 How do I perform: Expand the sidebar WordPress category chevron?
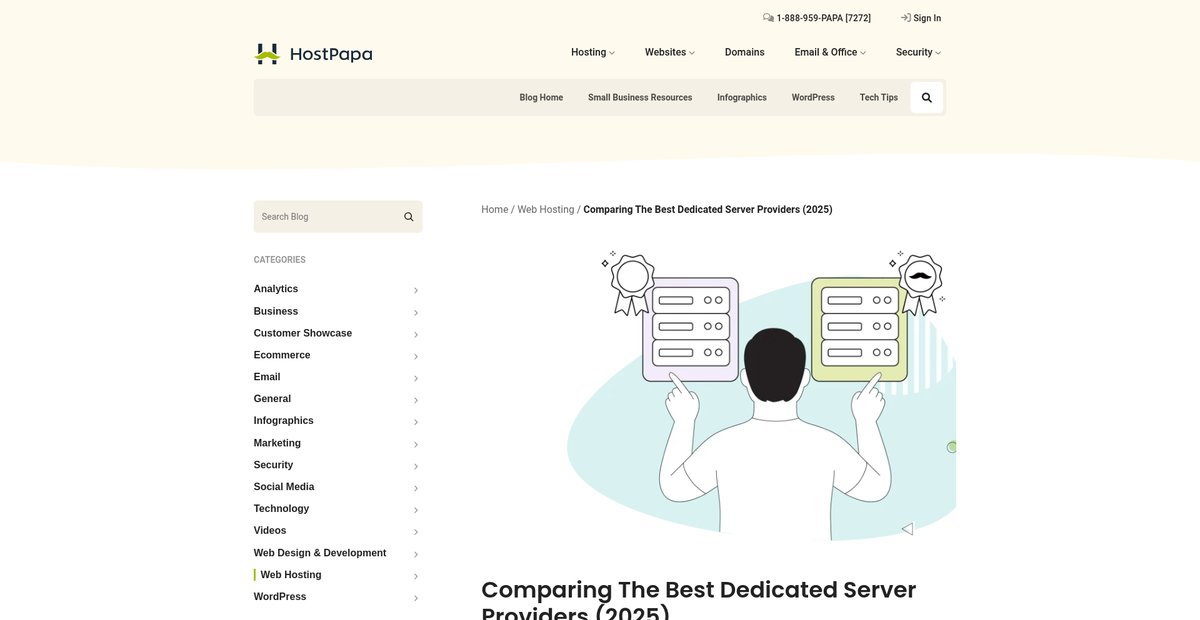[x=416, y=598]
